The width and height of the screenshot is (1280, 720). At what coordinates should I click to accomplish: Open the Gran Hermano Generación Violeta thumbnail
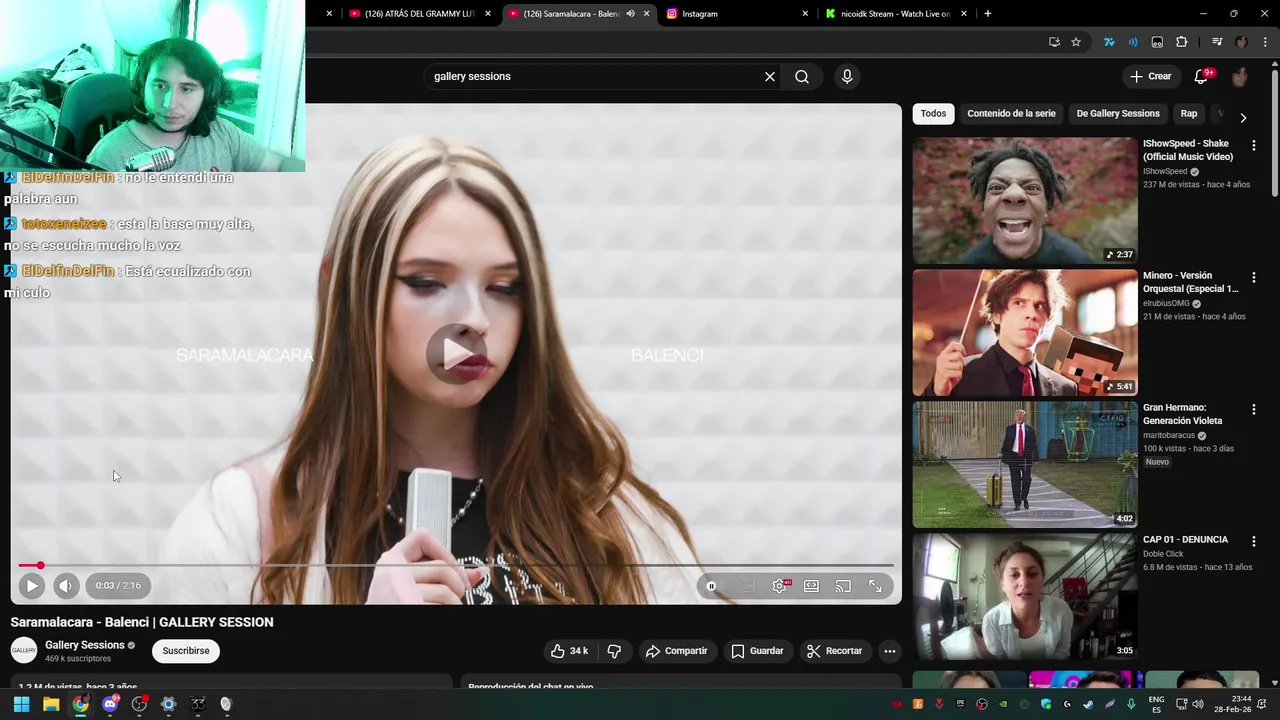[1025, 464]
